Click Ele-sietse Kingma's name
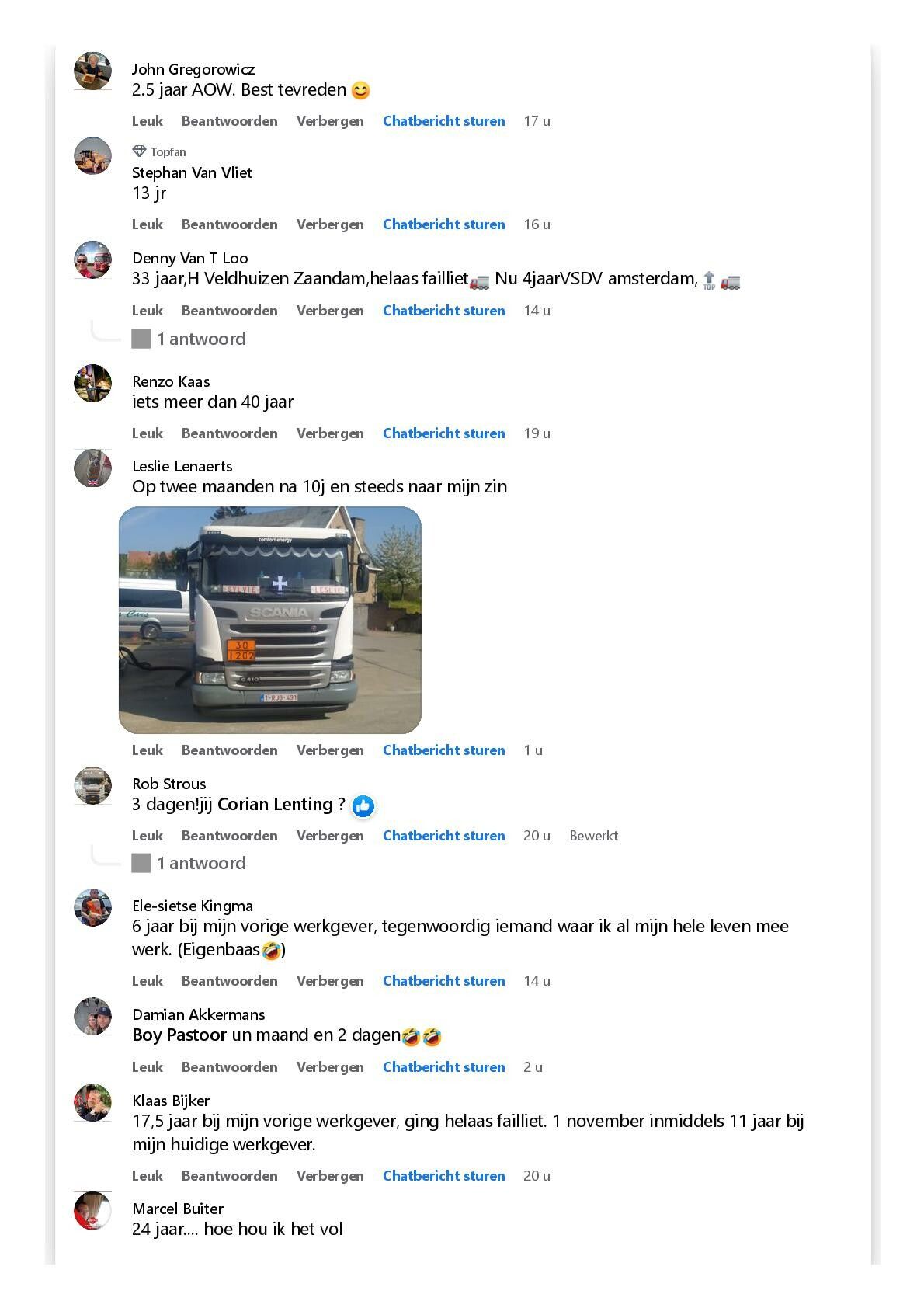 (x=193, y=906)
